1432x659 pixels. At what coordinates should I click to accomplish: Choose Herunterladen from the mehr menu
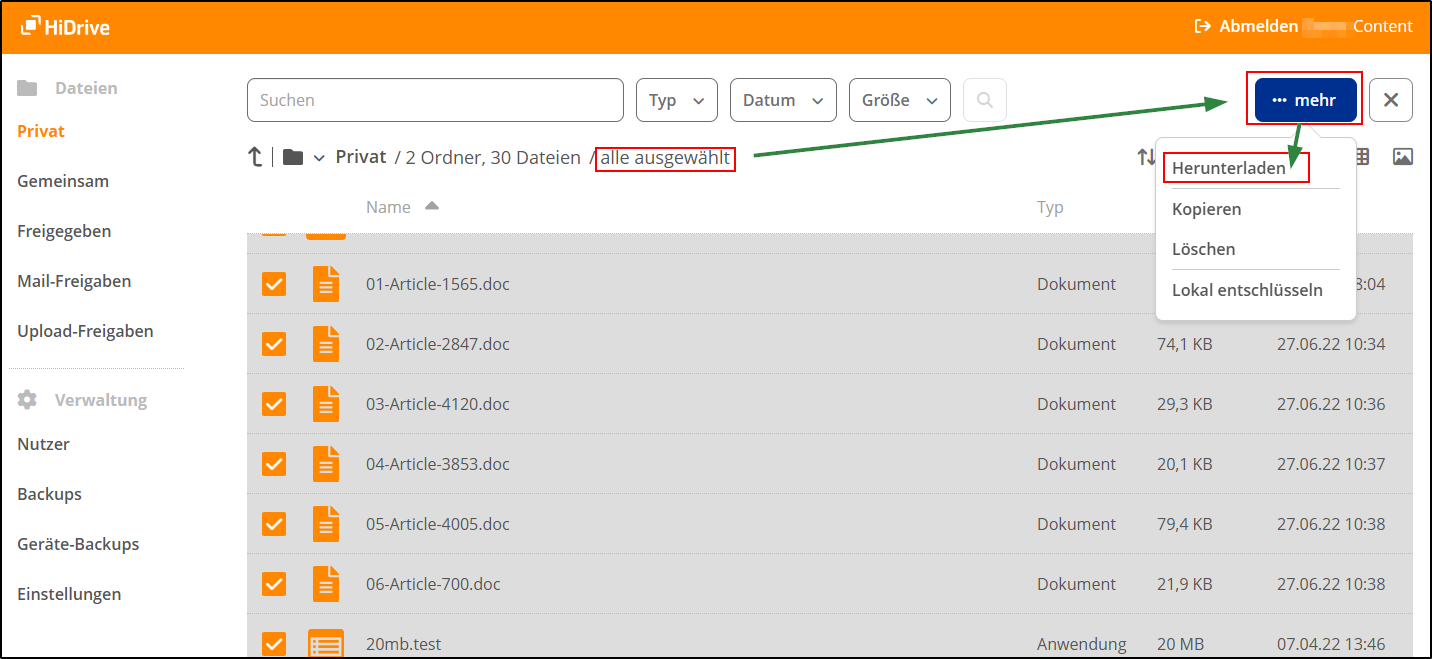(x=1229, y=168)
